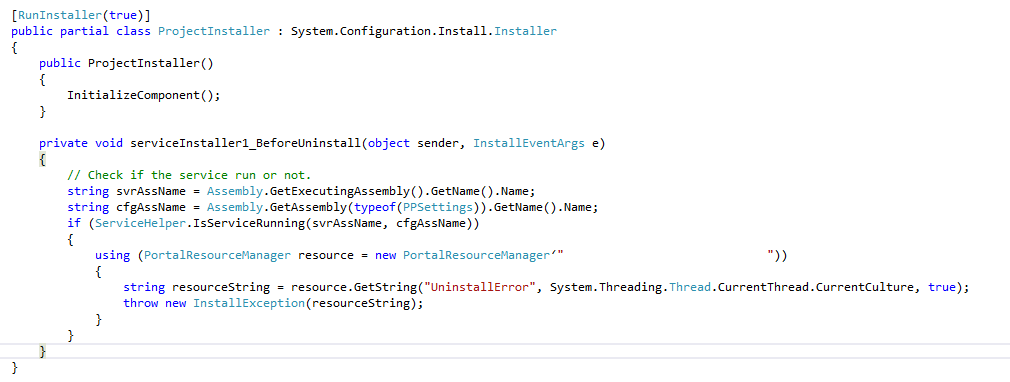This screenshot has width=1010, height=382.
Task: Select the InstallEventArgs parameter type
Action: click(x=529, y=143)
